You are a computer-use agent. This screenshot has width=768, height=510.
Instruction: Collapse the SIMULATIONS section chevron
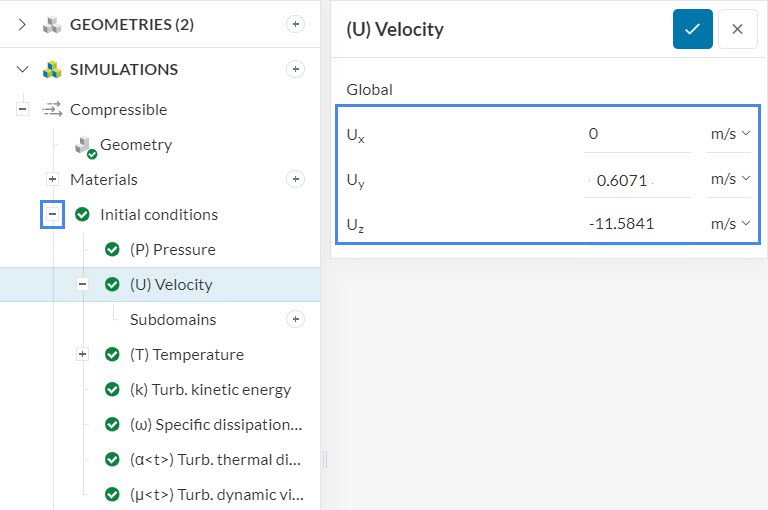(23, 70)
